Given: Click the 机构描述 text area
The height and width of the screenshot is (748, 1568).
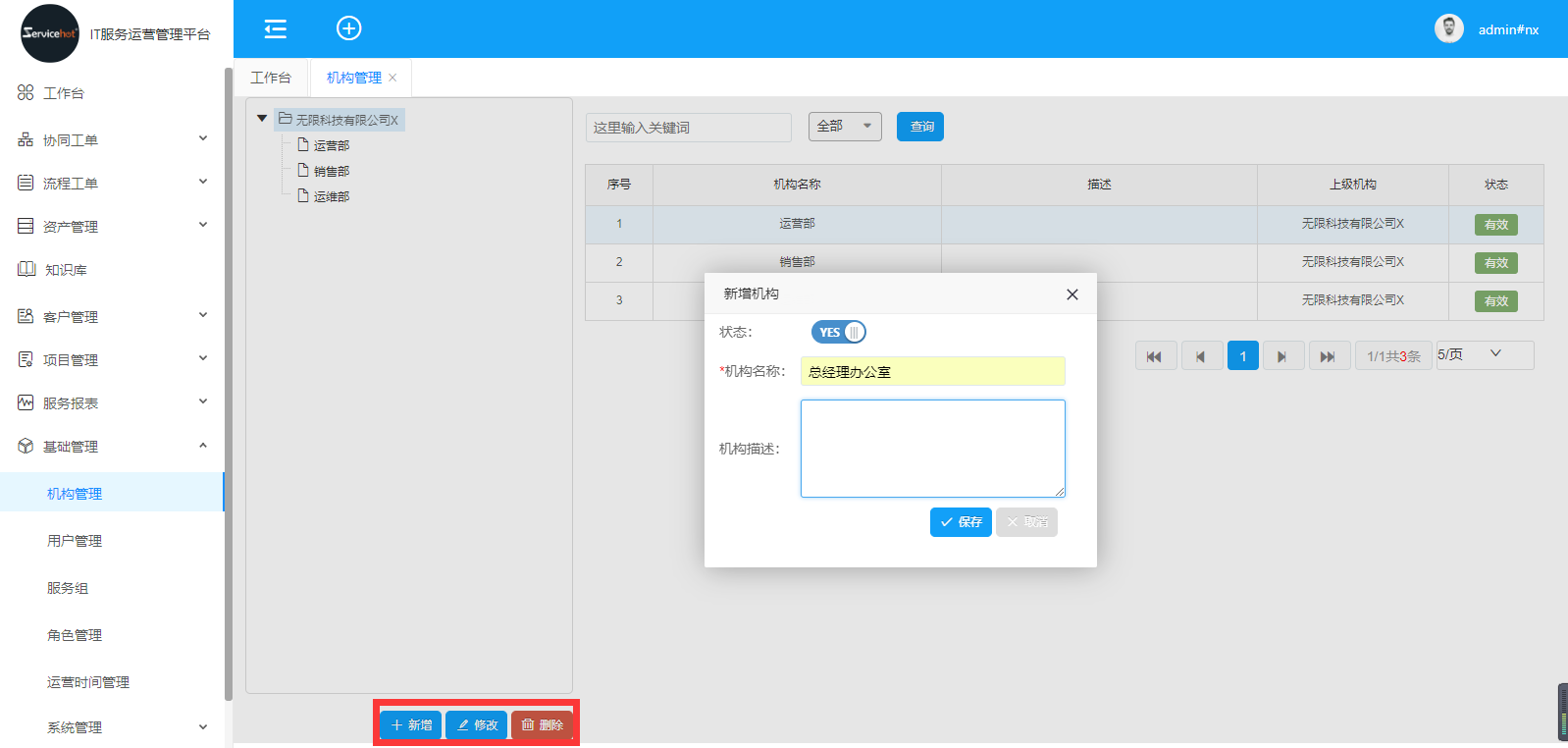Looking at the screenshot, I should click(x=932, y=448).
